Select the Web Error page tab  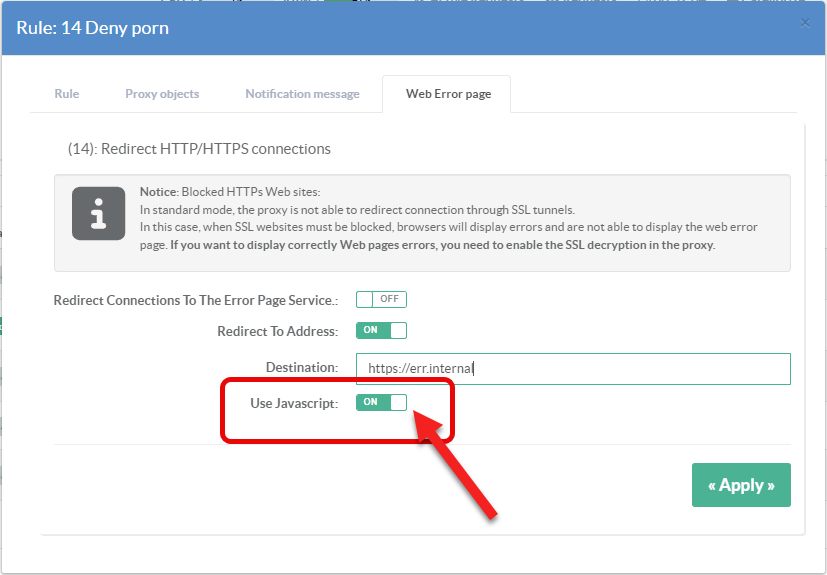[x=447, y=94]
